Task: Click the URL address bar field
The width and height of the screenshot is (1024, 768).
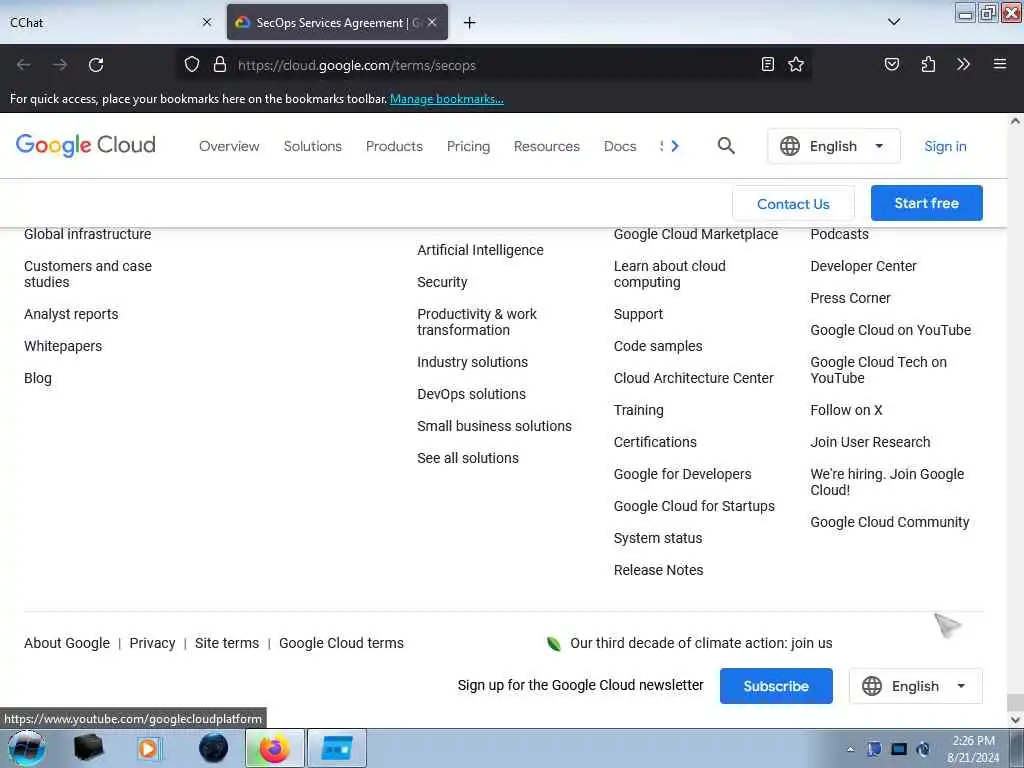Action: (493, 65)
